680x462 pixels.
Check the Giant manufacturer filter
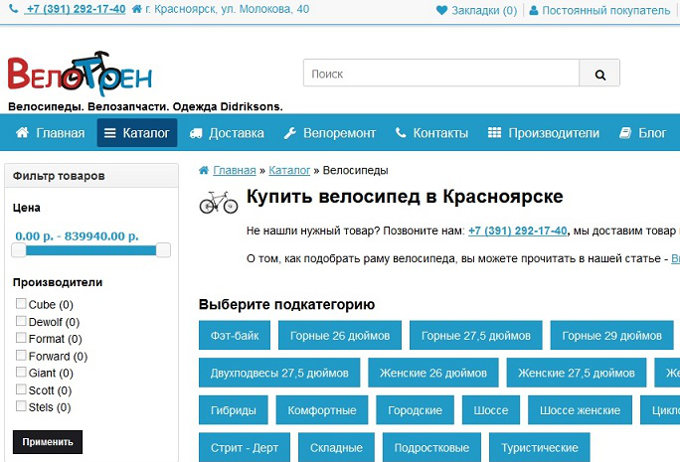point(21,372)
